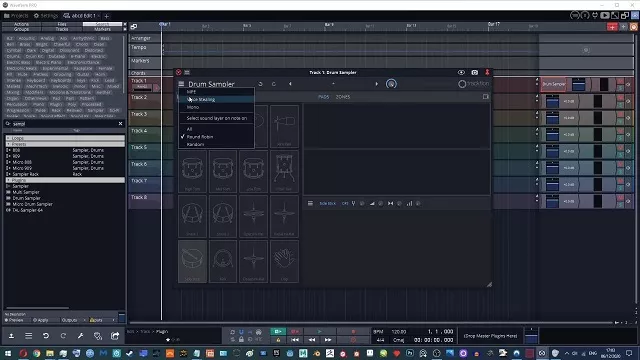Screen dimensions: 640x360
Task: Click the Drum Sampler redo icon
Action: coord(274,84)
